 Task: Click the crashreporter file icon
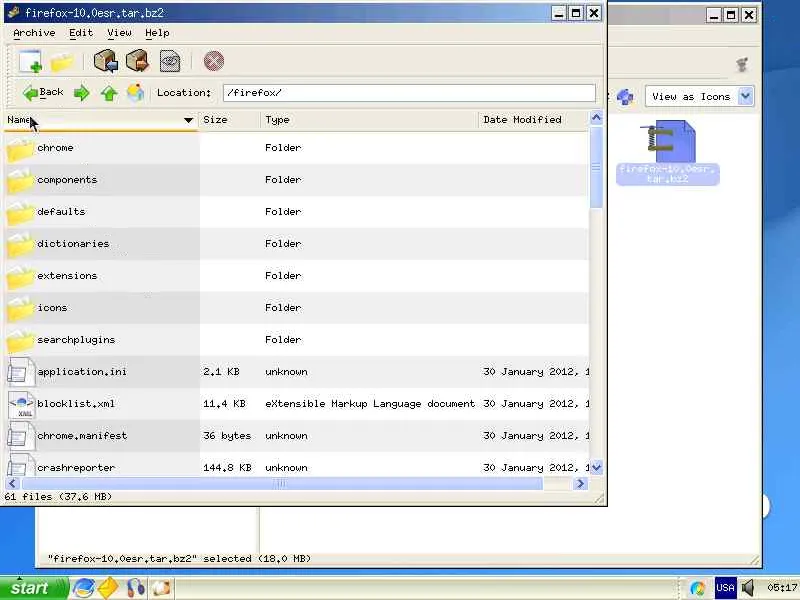click(x=20, y=465)
